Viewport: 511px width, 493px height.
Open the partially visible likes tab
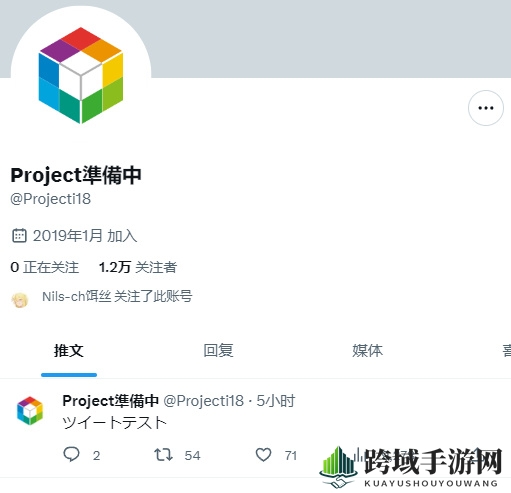point(507,351)
